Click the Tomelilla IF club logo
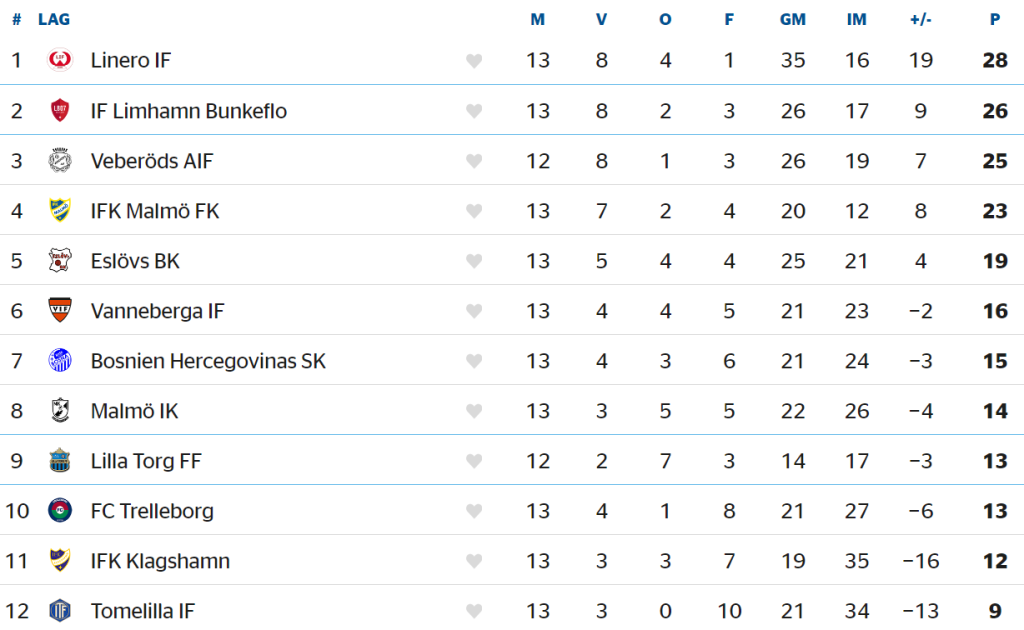 60,610
